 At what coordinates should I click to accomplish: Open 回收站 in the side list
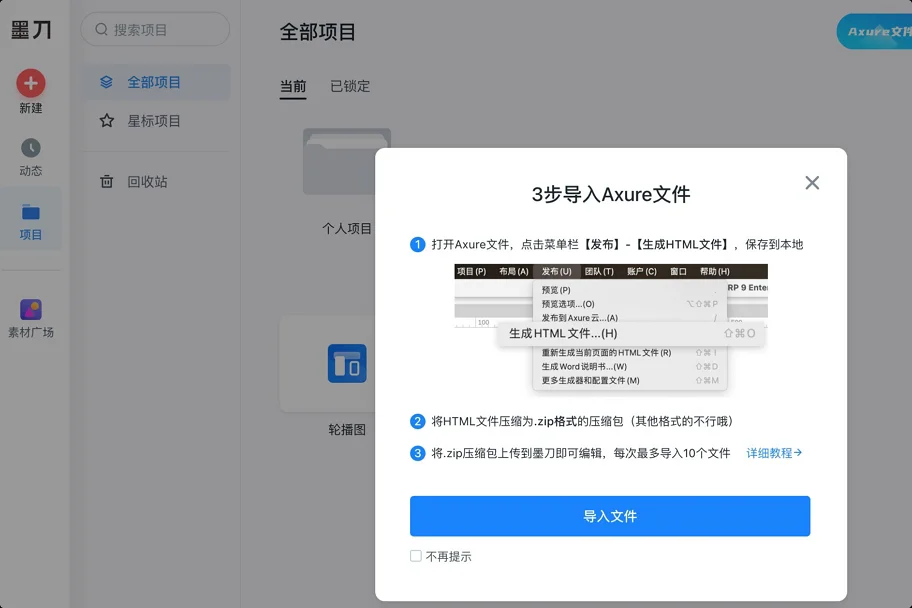pos(156,182)
